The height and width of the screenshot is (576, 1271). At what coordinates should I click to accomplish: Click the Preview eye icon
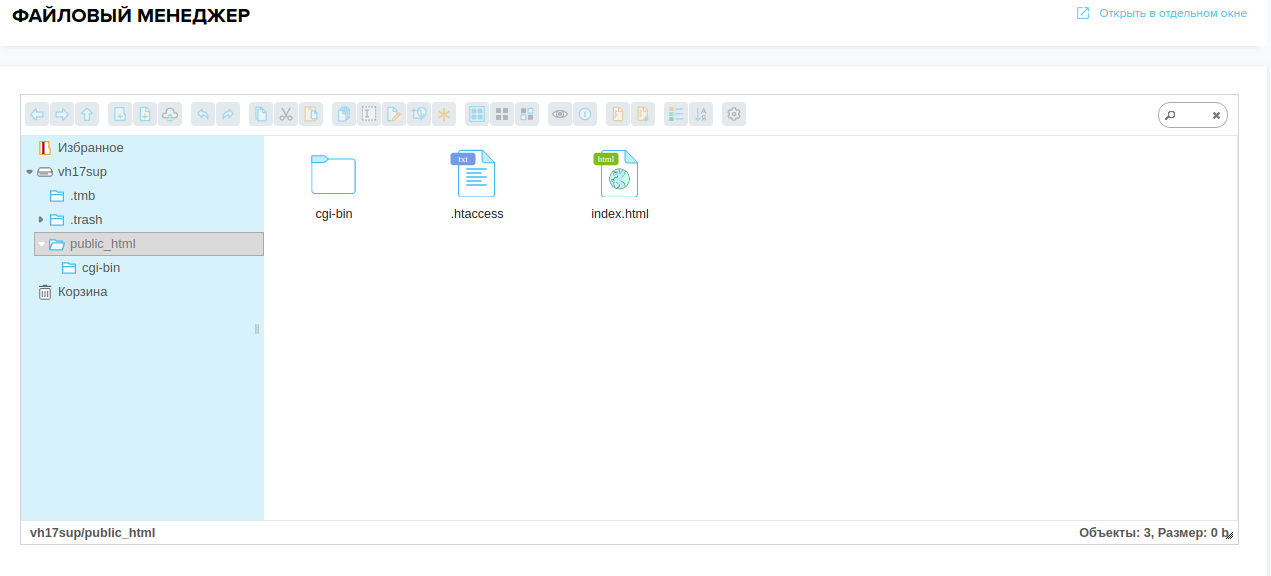click(x=560, y=115)
